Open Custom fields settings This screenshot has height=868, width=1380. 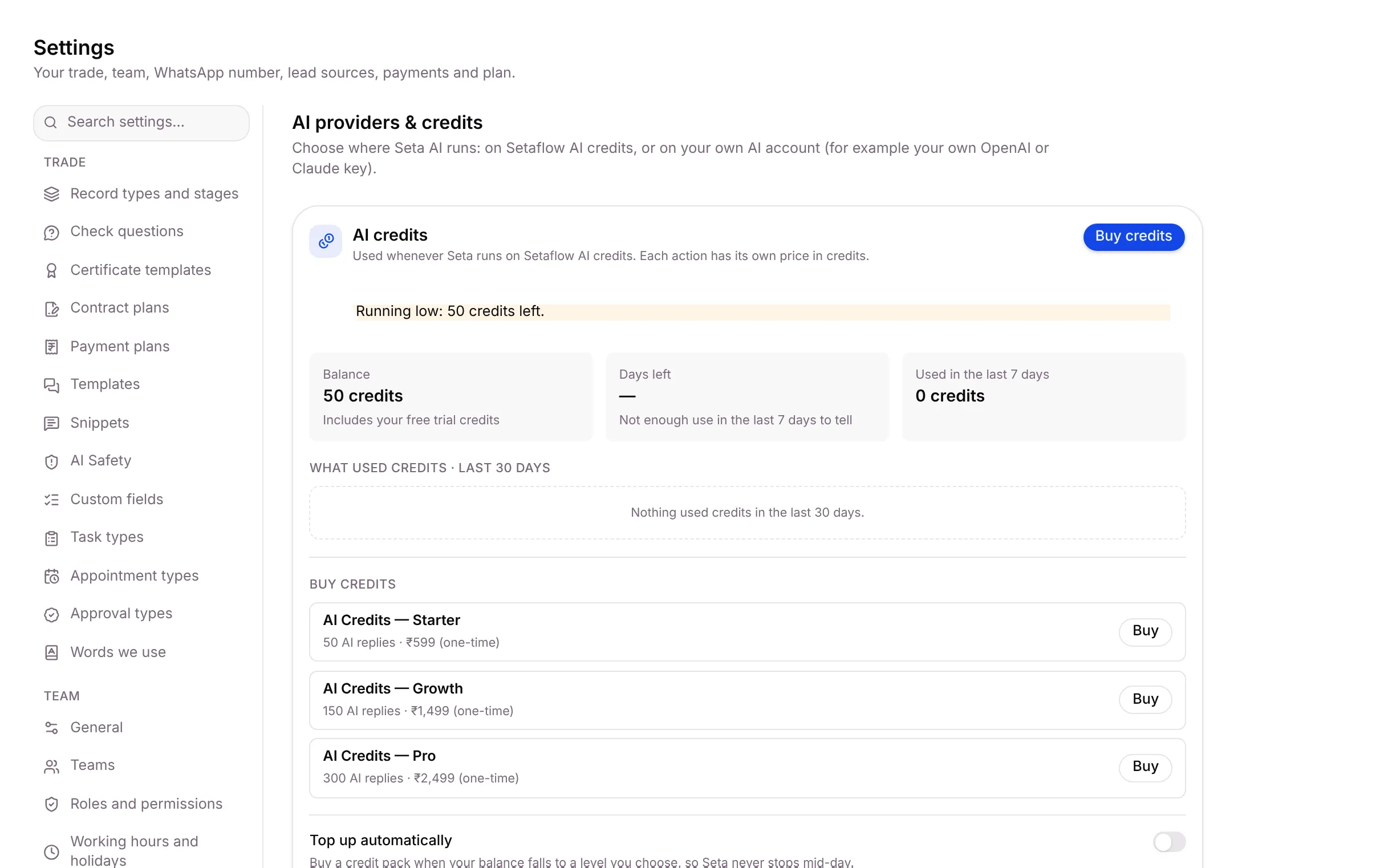pyautogui.click(x=141, y=500)
